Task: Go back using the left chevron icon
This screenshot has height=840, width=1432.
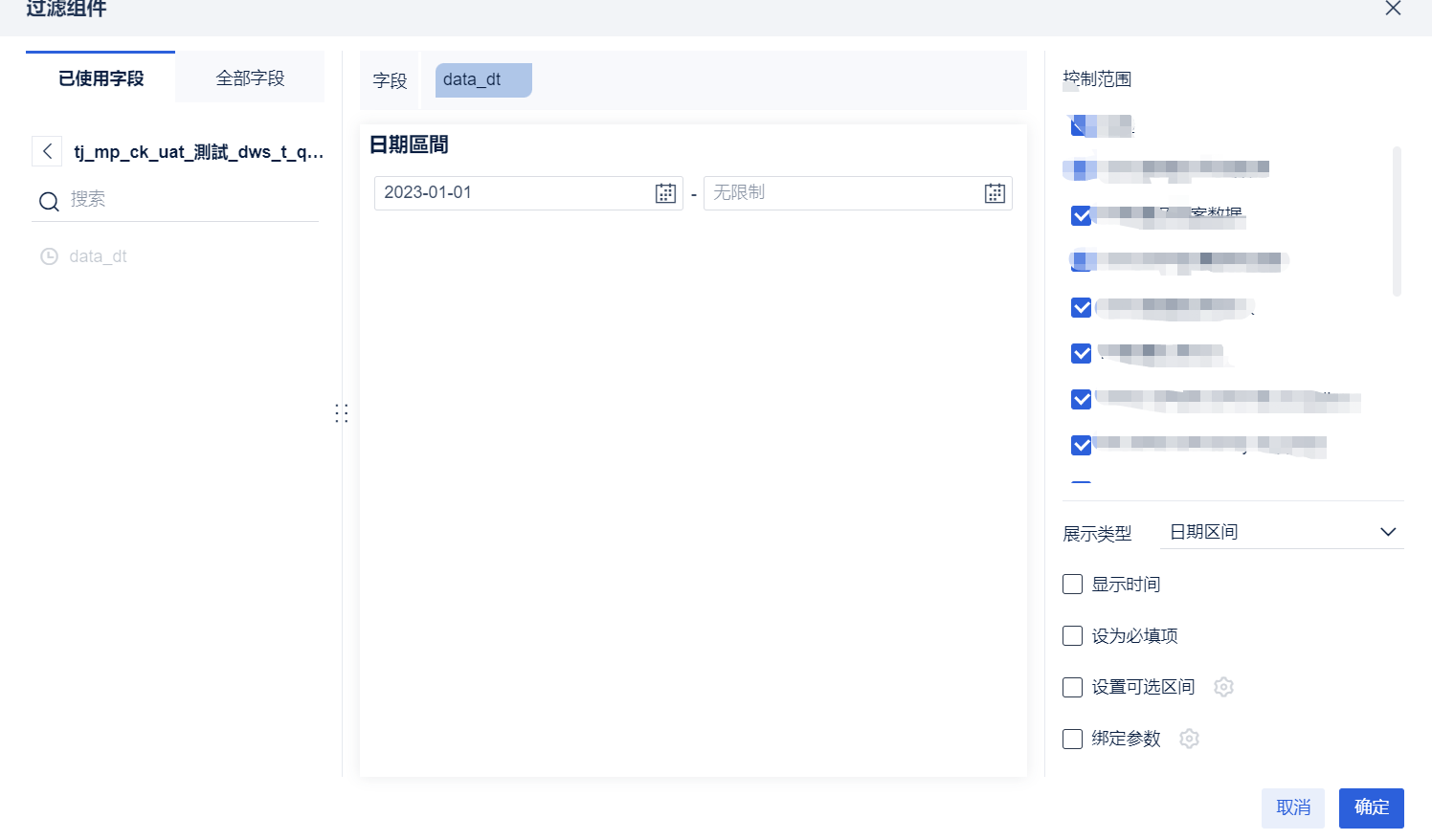Action: click(x=47, y=151)
